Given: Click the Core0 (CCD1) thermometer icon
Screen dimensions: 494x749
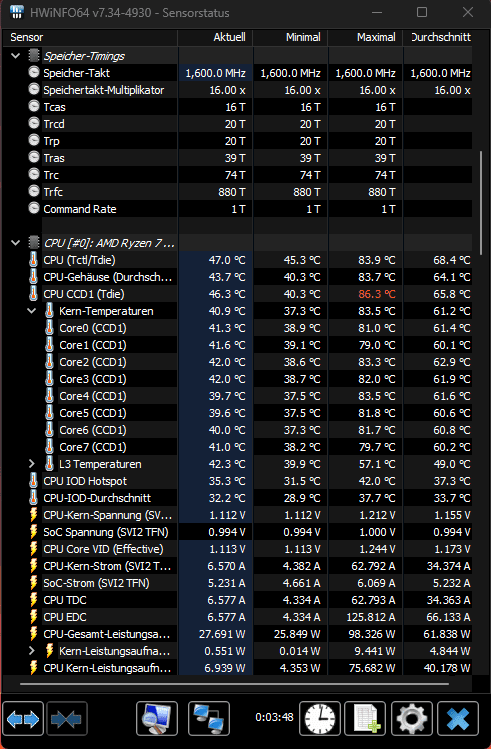Looking at the screenshot, I should click(49, 328).
